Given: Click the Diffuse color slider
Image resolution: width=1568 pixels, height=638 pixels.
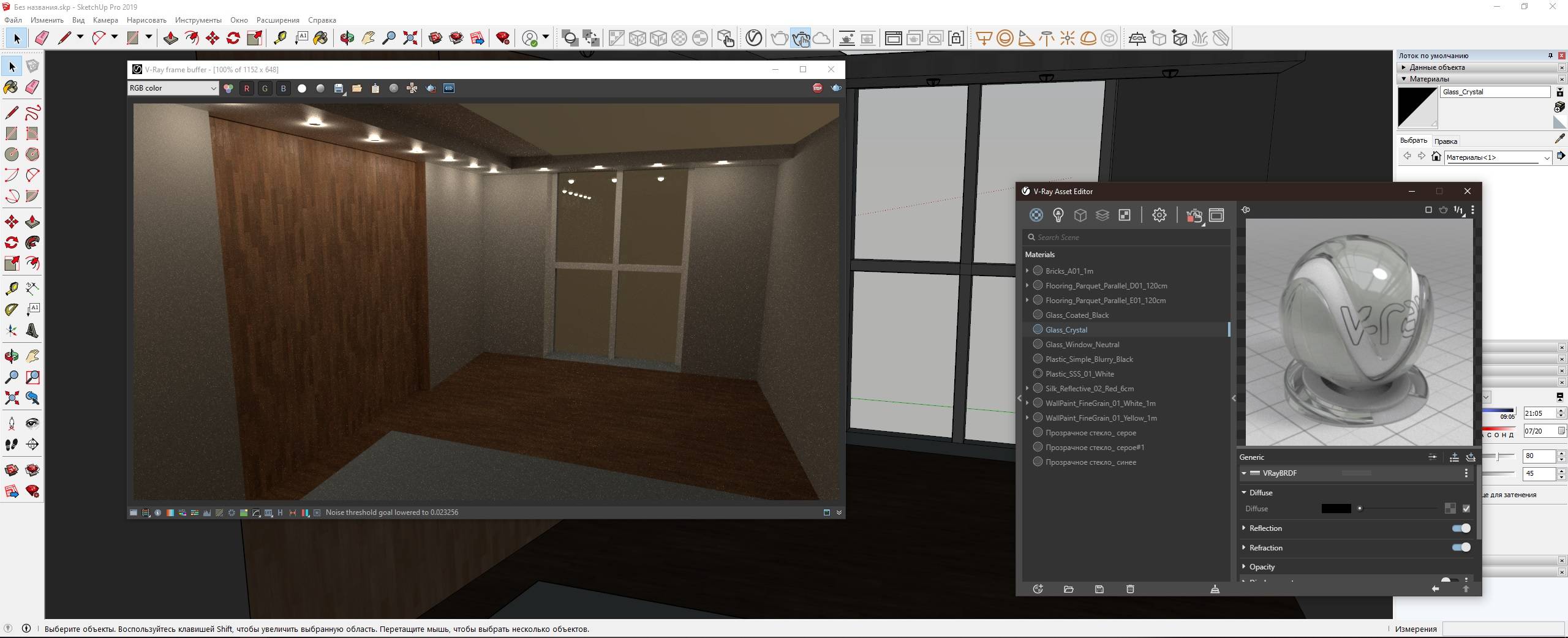Looking at the screenshot, I should [x=1397, y=508].
